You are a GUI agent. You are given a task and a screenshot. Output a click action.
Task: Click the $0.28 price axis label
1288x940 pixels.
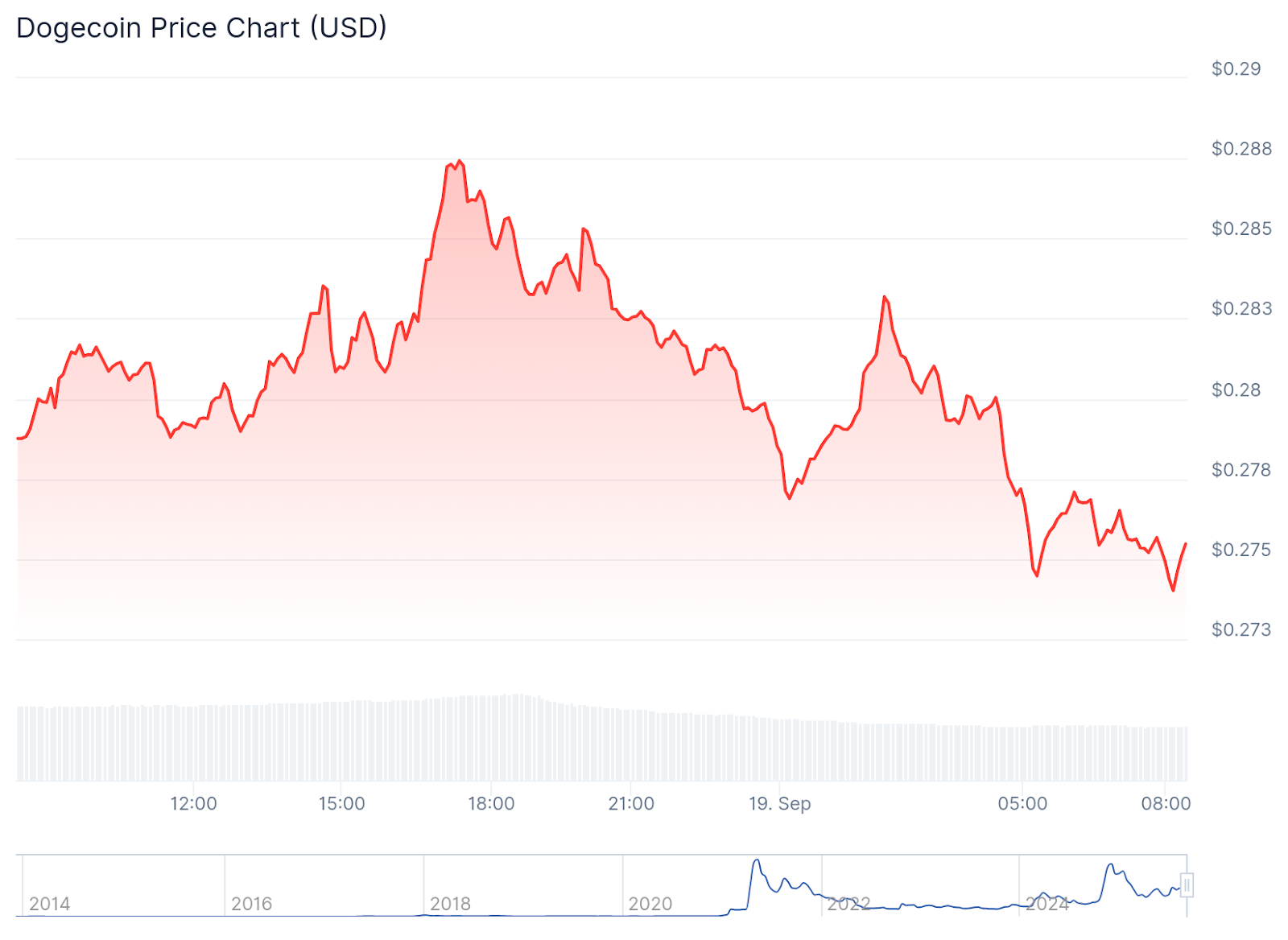pyautogui.click(x=1236, y=390)
